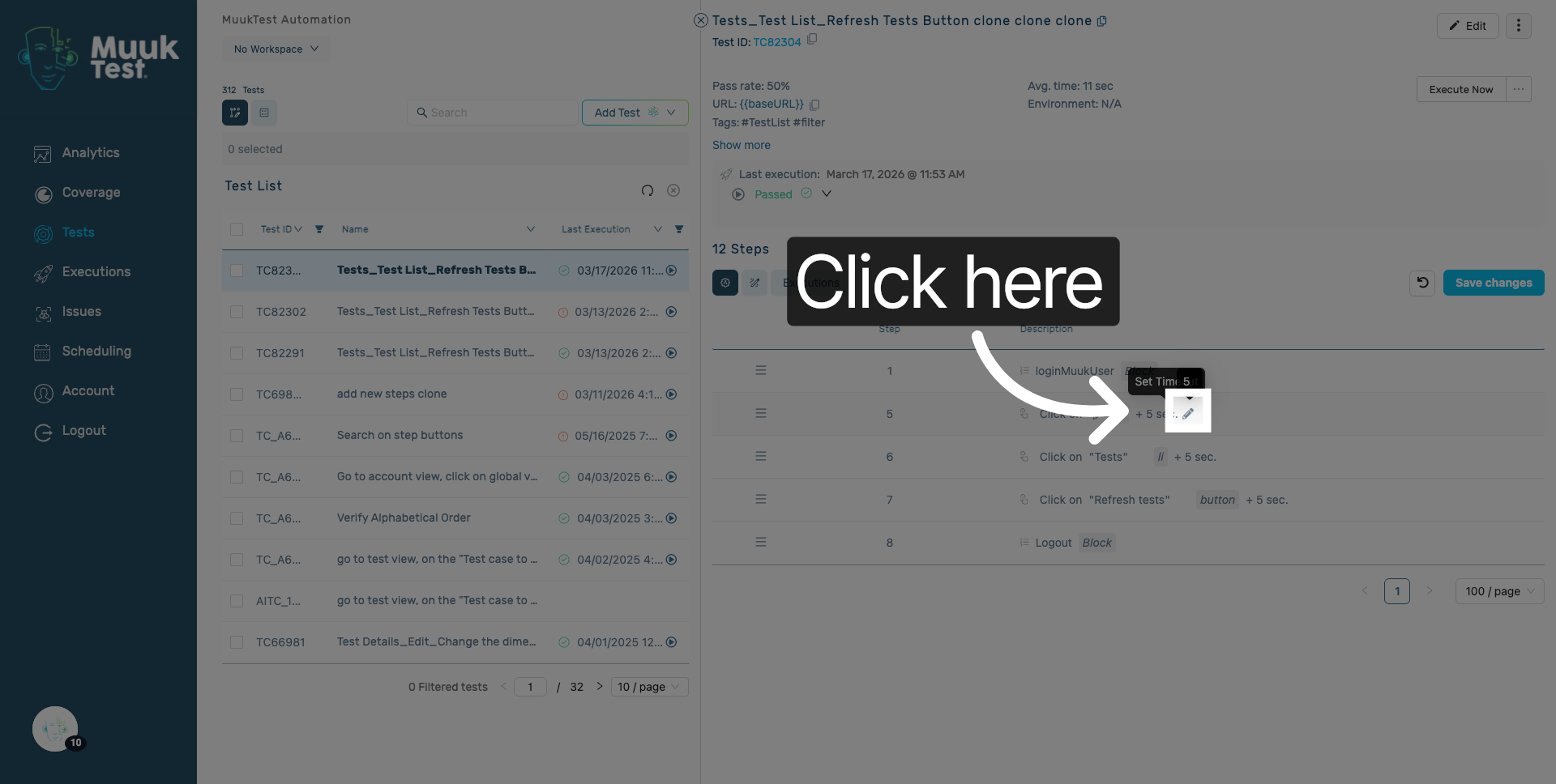Click the Save changes button
The height and width of the screenshot is (784, 1556).
[1494, 283]
